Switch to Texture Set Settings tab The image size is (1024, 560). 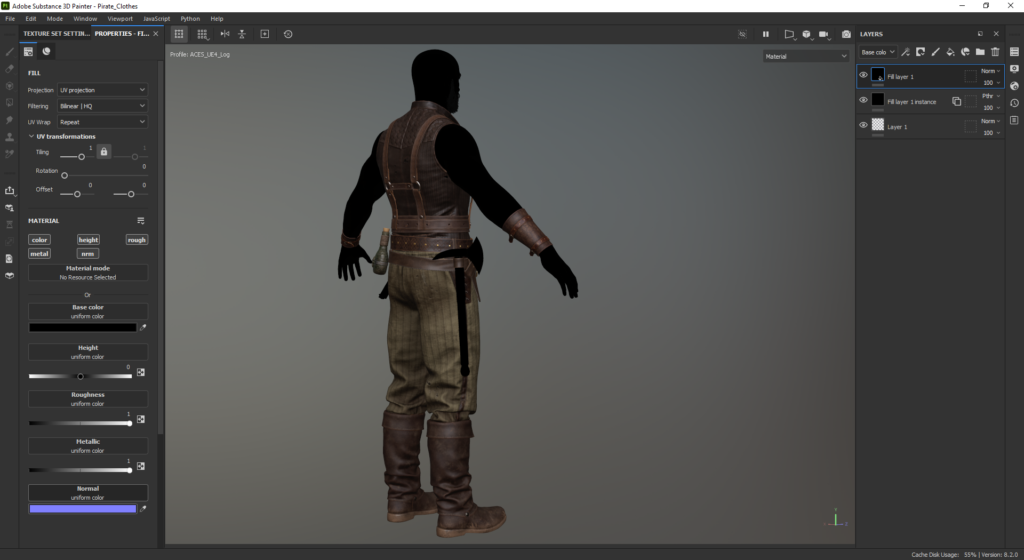(x=56, y=33)
